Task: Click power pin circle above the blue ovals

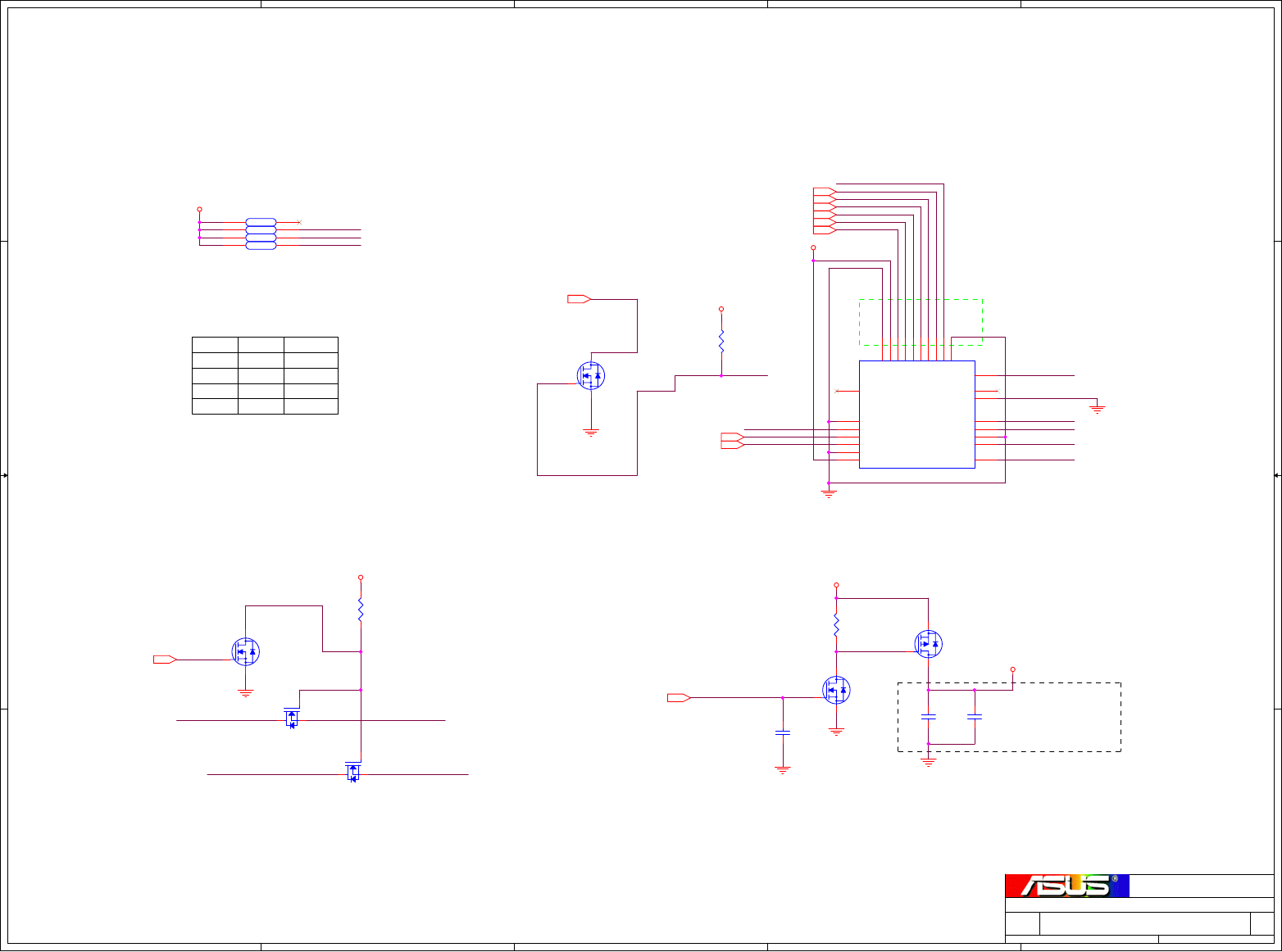Action: tap(199, 209)
